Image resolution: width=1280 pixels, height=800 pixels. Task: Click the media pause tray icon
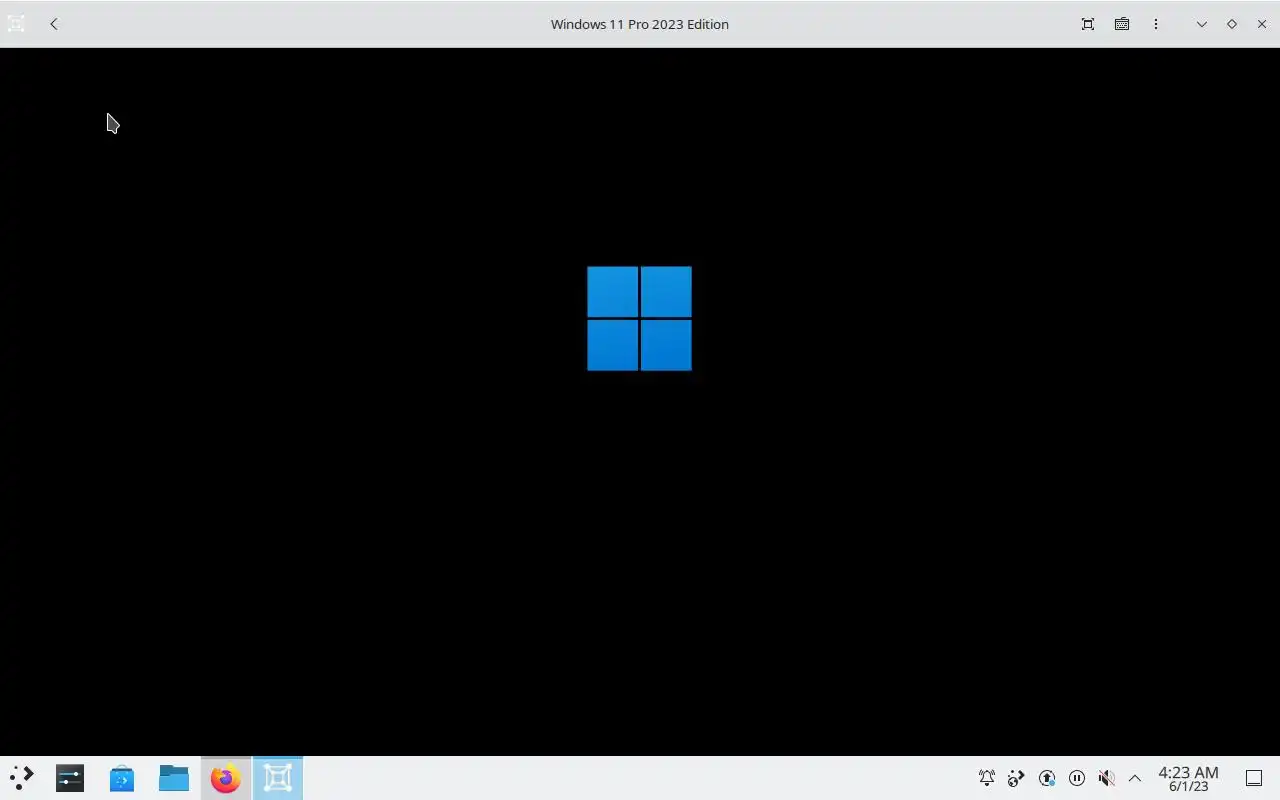1077,778
